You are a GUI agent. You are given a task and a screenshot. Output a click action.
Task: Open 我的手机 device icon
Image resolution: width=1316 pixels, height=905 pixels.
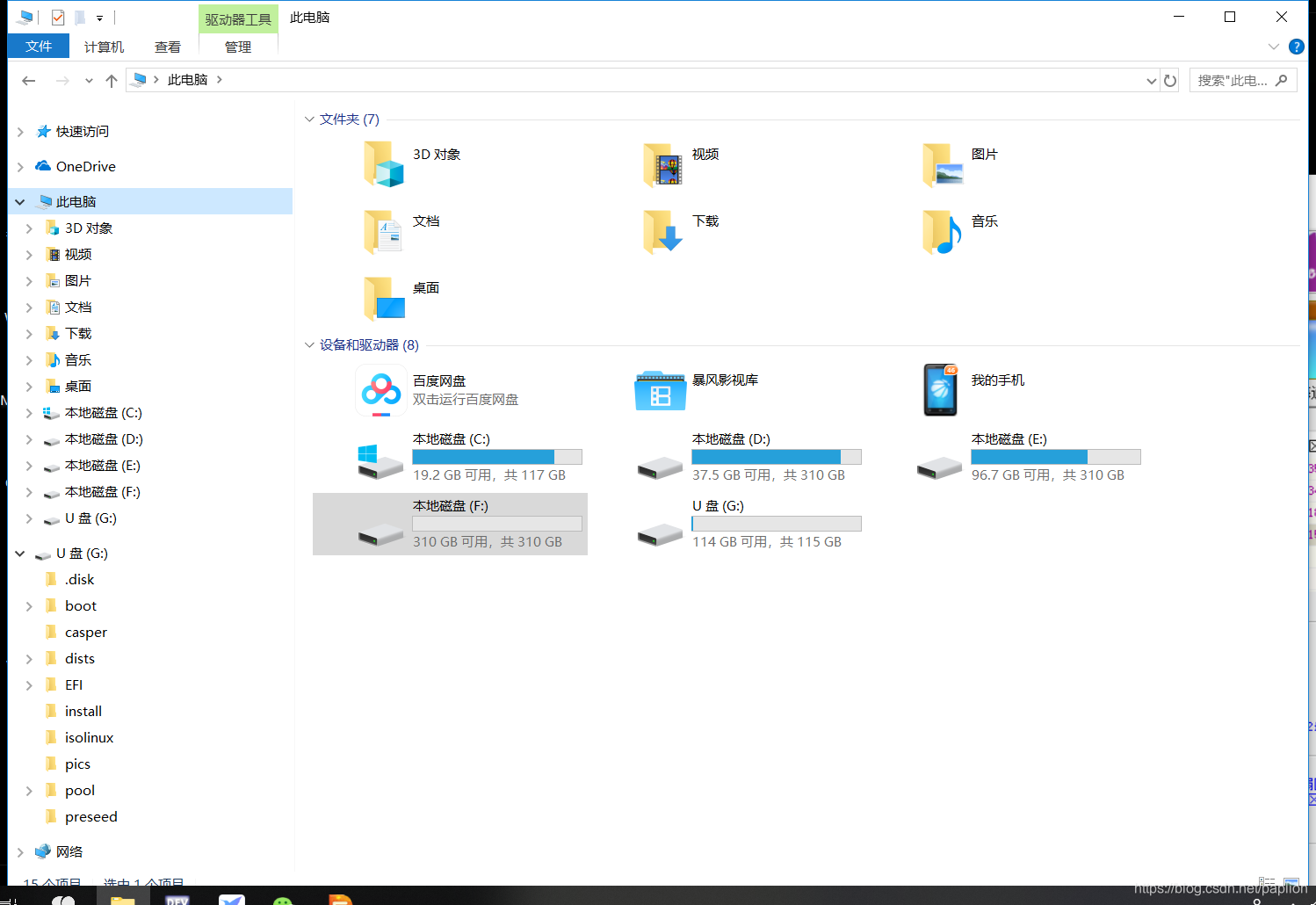940,390
